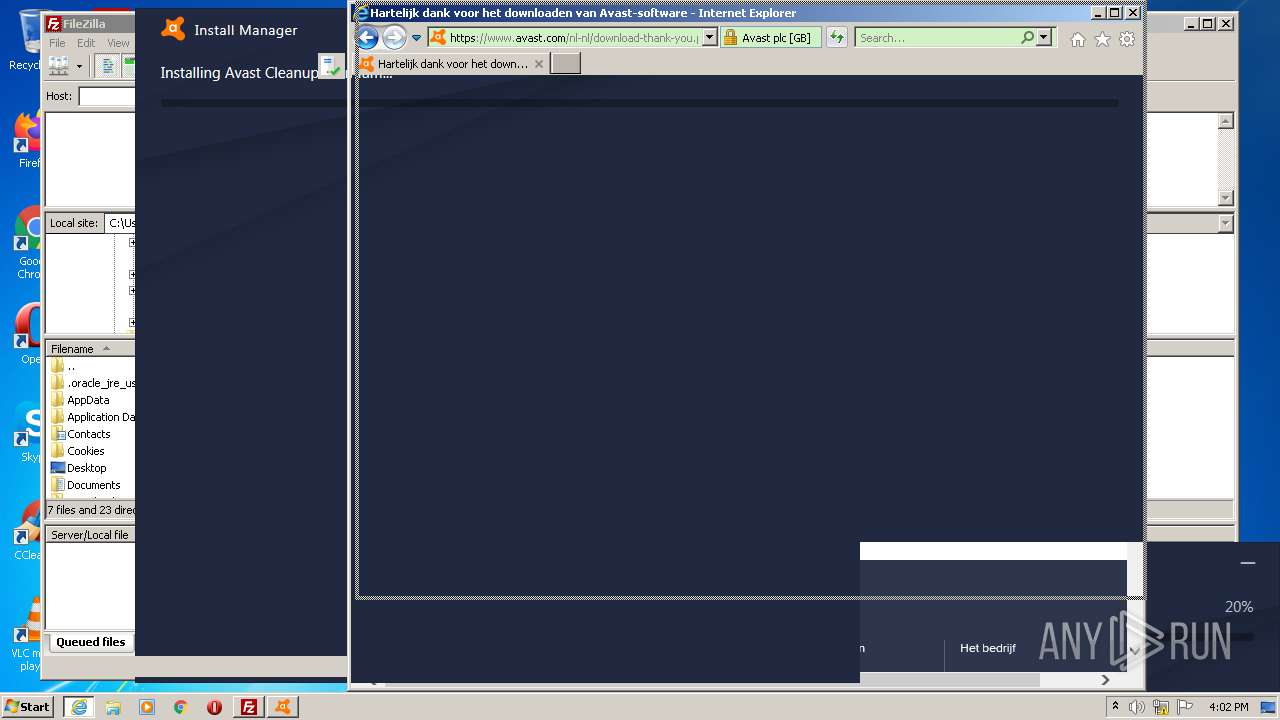This screenshot has width=1280, height=720.
Task: Open the Windows Start menu
Action: tap(28, 707)
